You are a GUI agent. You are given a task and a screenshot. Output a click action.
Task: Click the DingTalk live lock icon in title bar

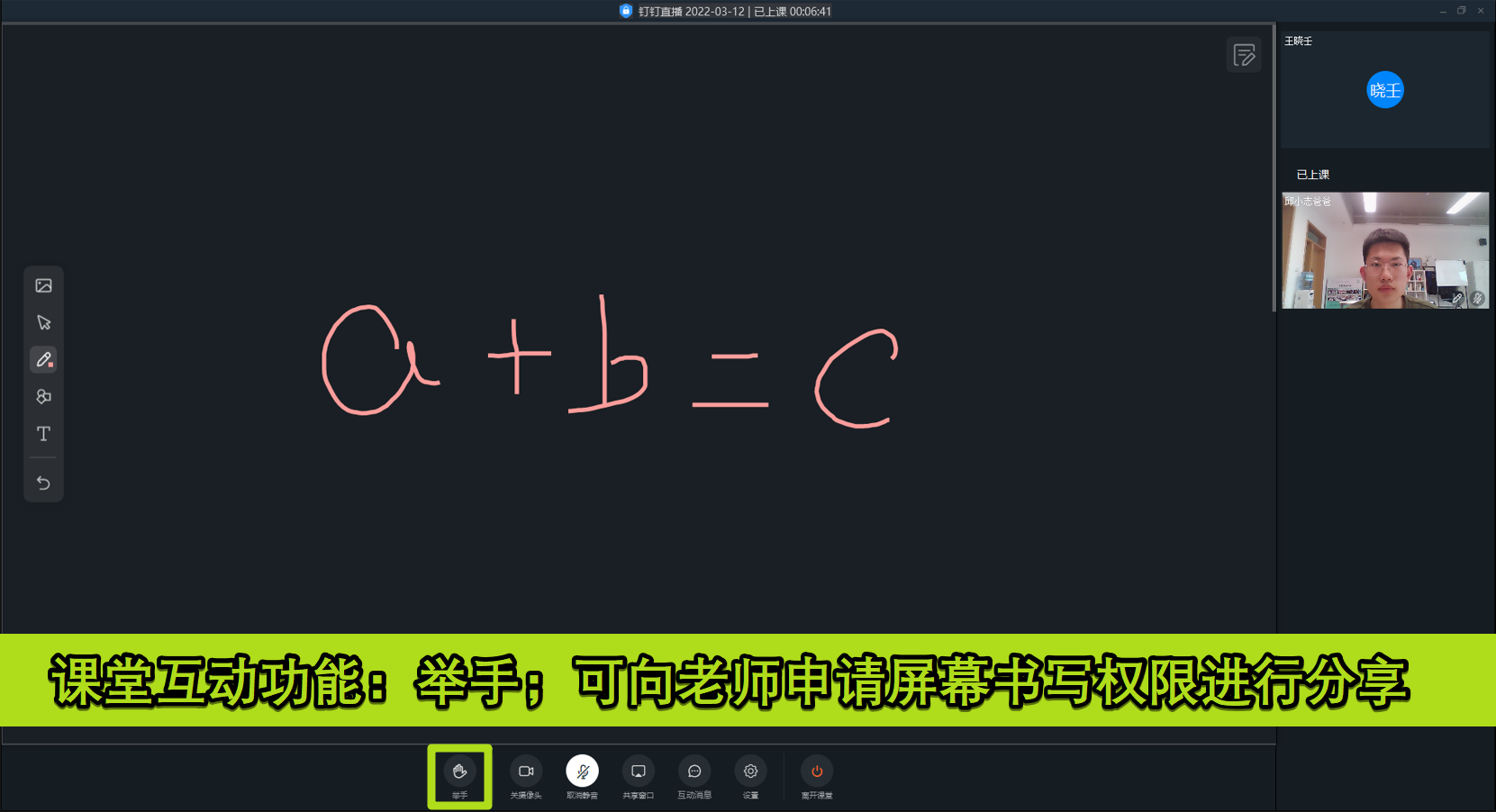click(x=626, y=11)
